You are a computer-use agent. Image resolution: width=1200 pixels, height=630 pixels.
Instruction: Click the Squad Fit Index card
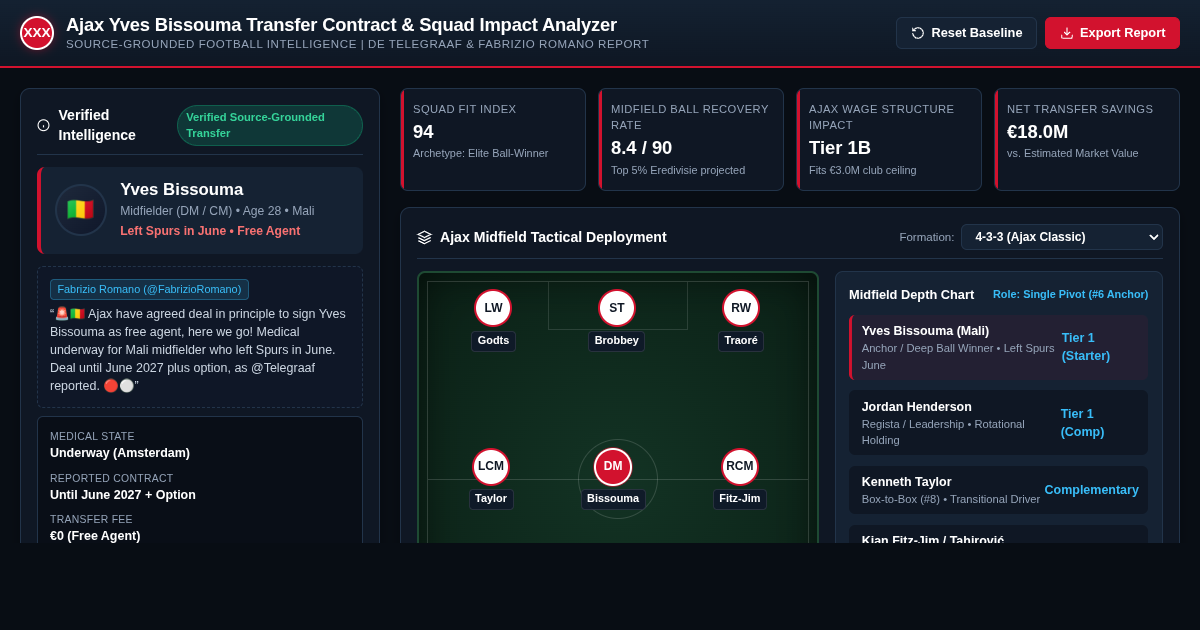[493, 140]
